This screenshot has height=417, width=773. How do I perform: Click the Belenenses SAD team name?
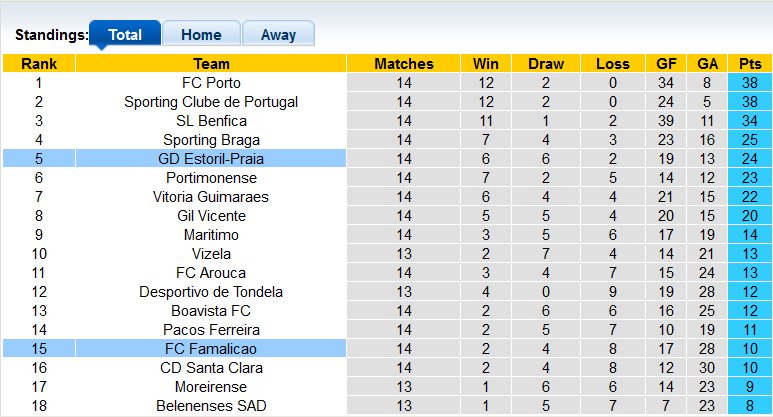(x=211, y=406)
